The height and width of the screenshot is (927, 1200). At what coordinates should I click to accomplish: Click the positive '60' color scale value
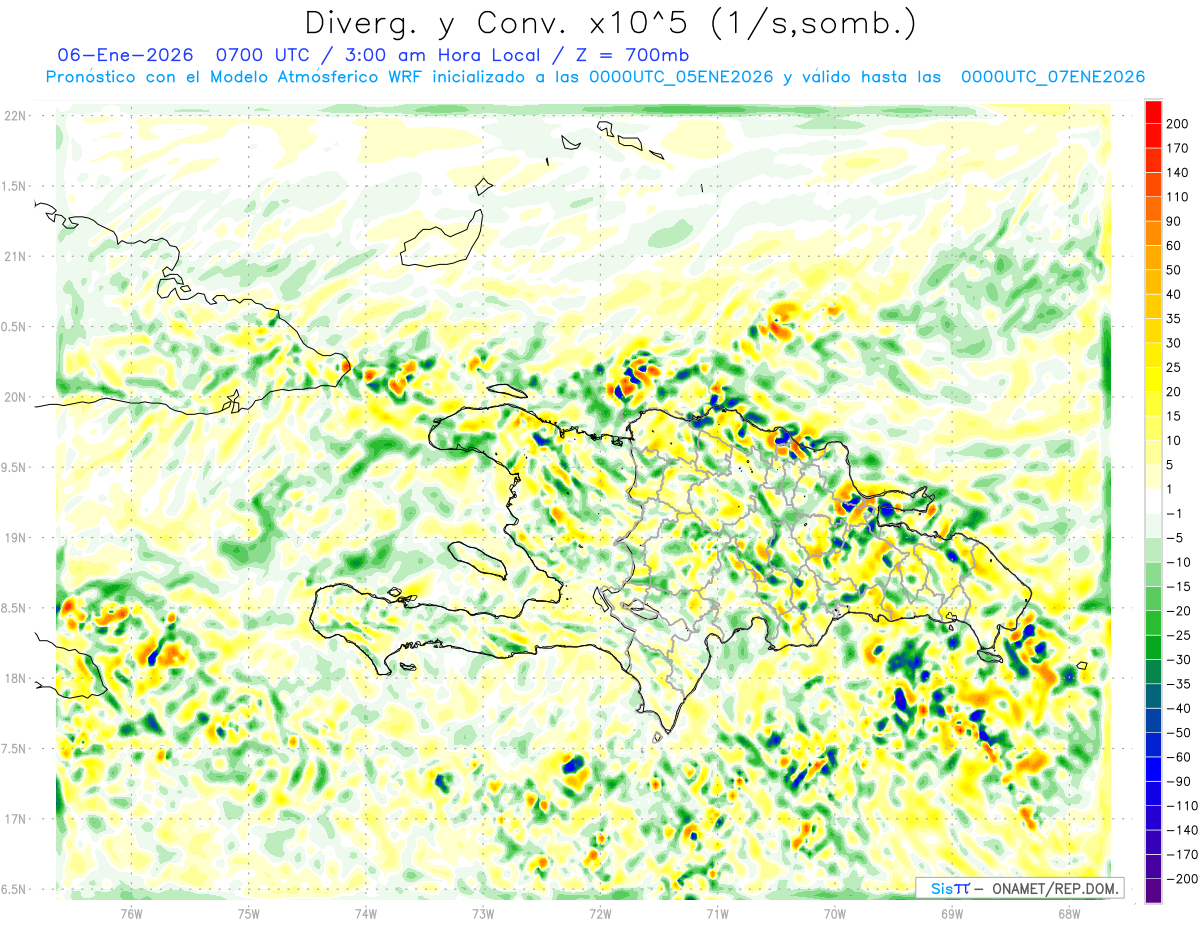pos(1174,246)
